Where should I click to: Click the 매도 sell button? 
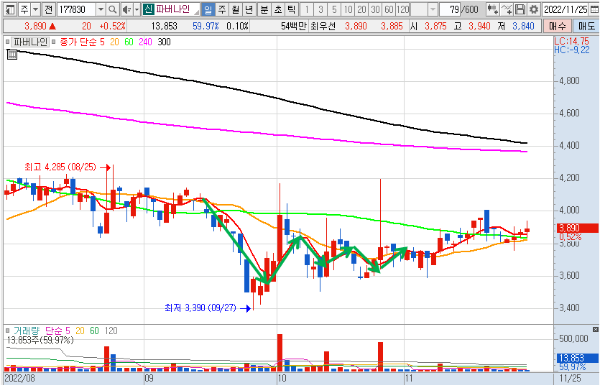pos(586,26)
